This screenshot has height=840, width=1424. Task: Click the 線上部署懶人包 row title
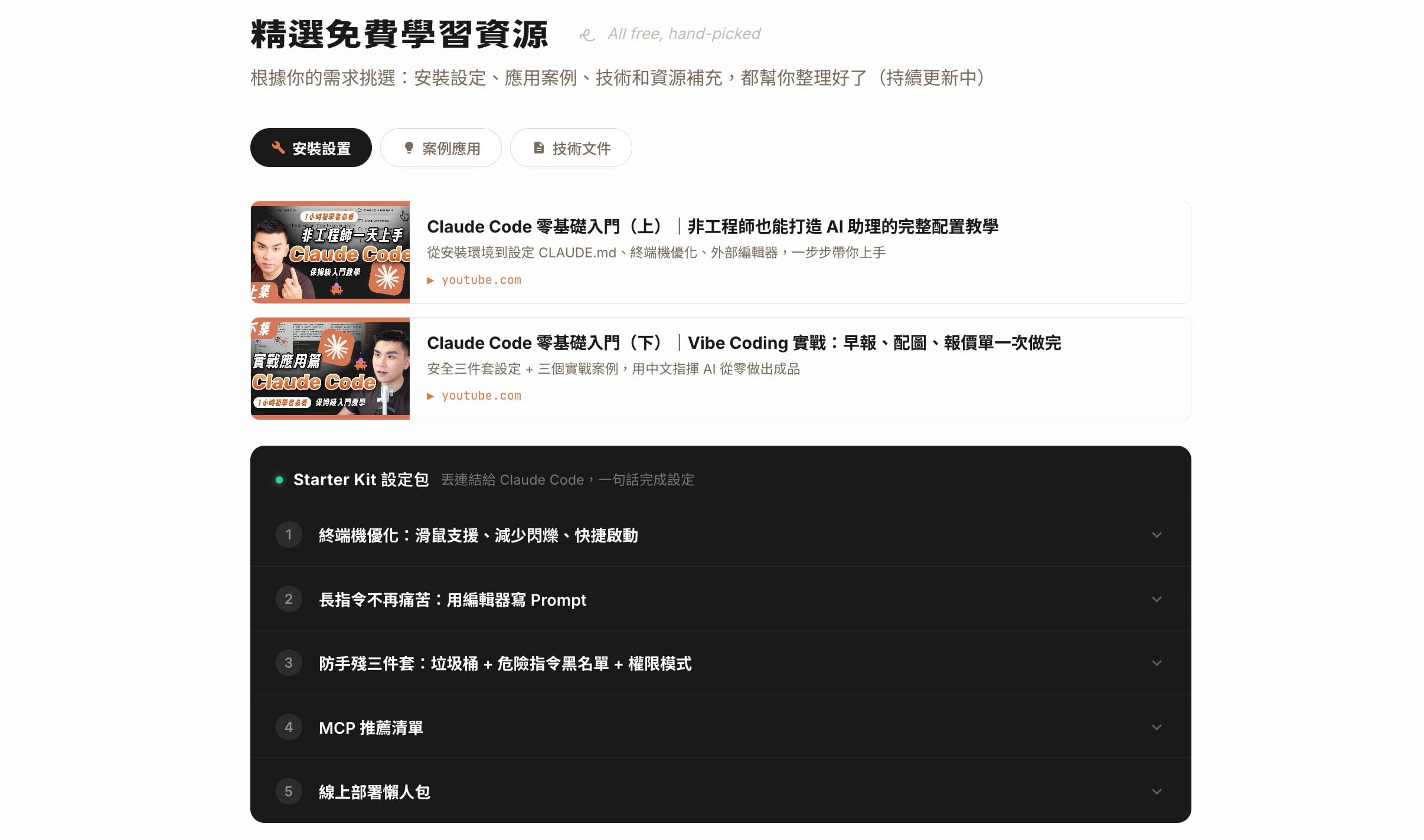tap(374, 792)
